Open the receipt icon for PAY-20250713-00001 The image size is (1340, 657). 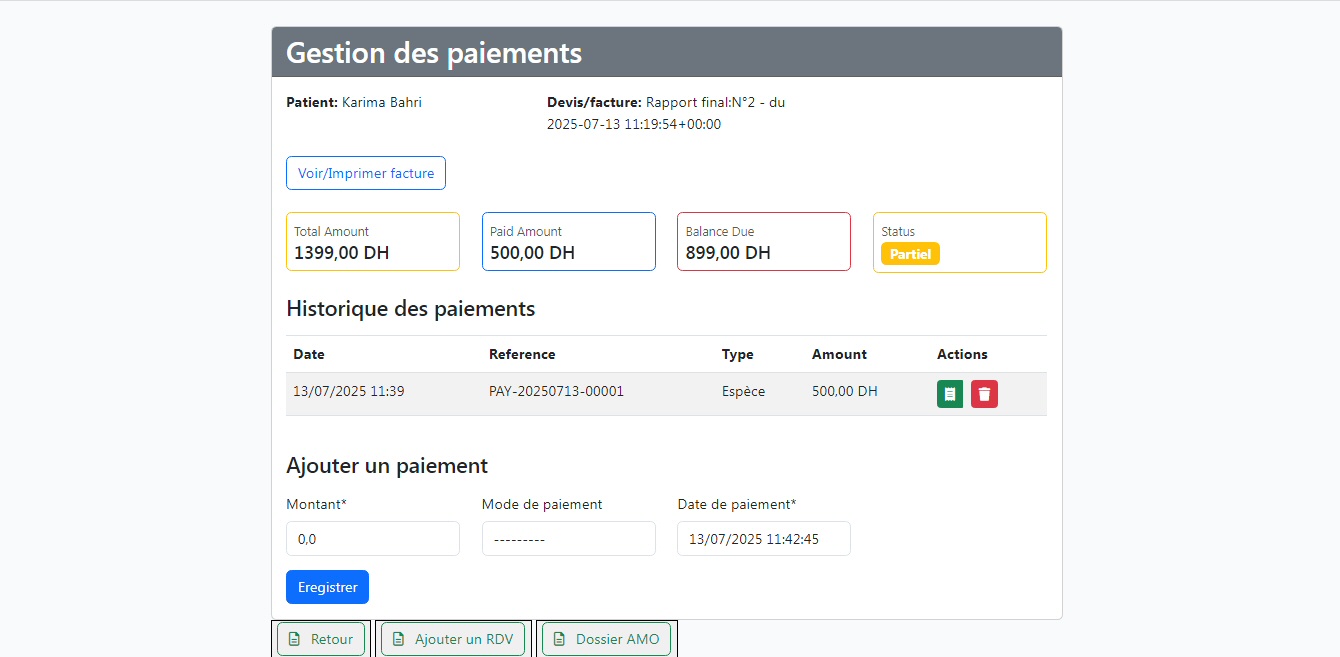click(950, 394)
